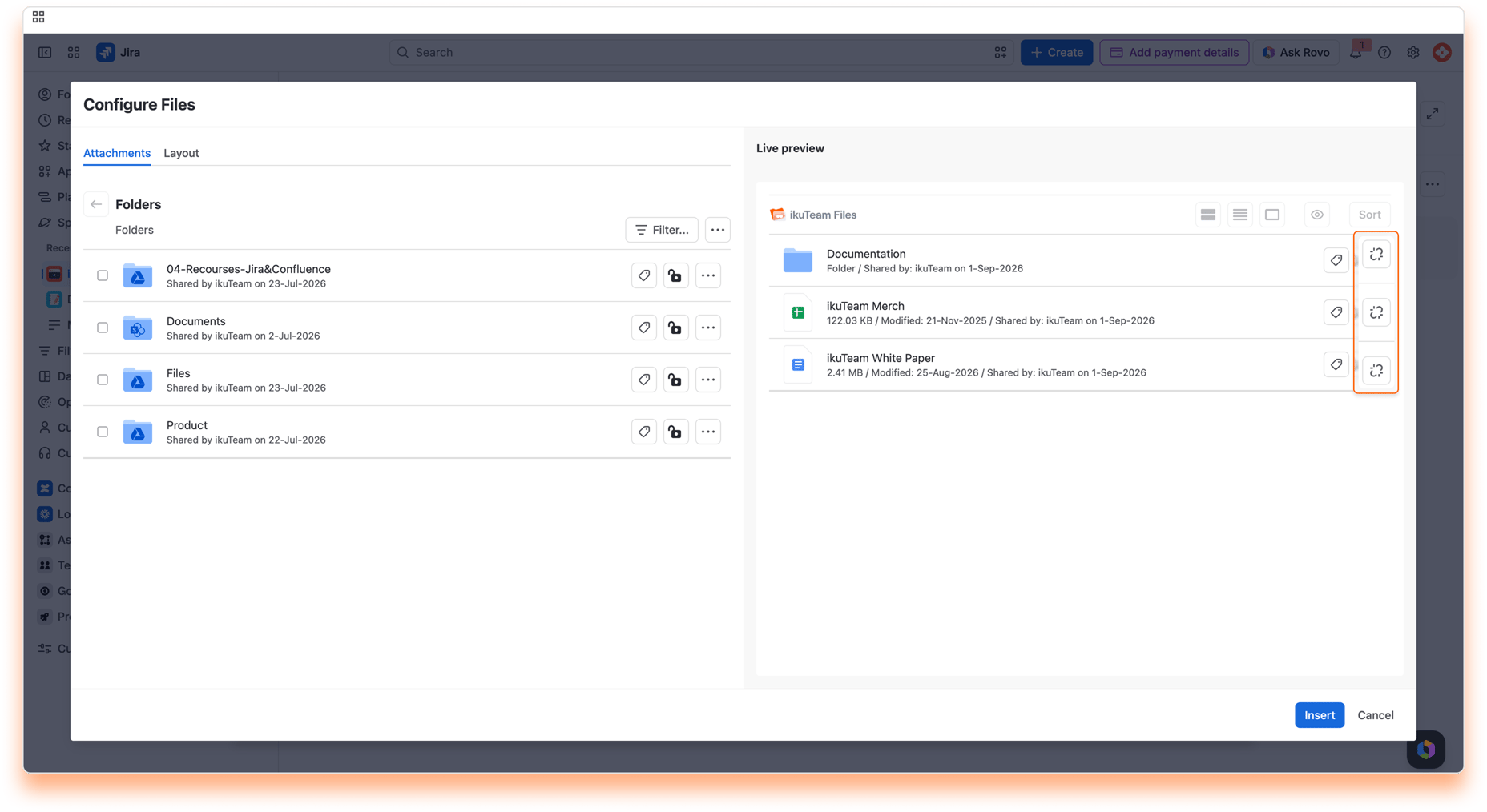1487x812 pixels.
Task: Click the tag icon for Product folder
Action: point(644,432)
